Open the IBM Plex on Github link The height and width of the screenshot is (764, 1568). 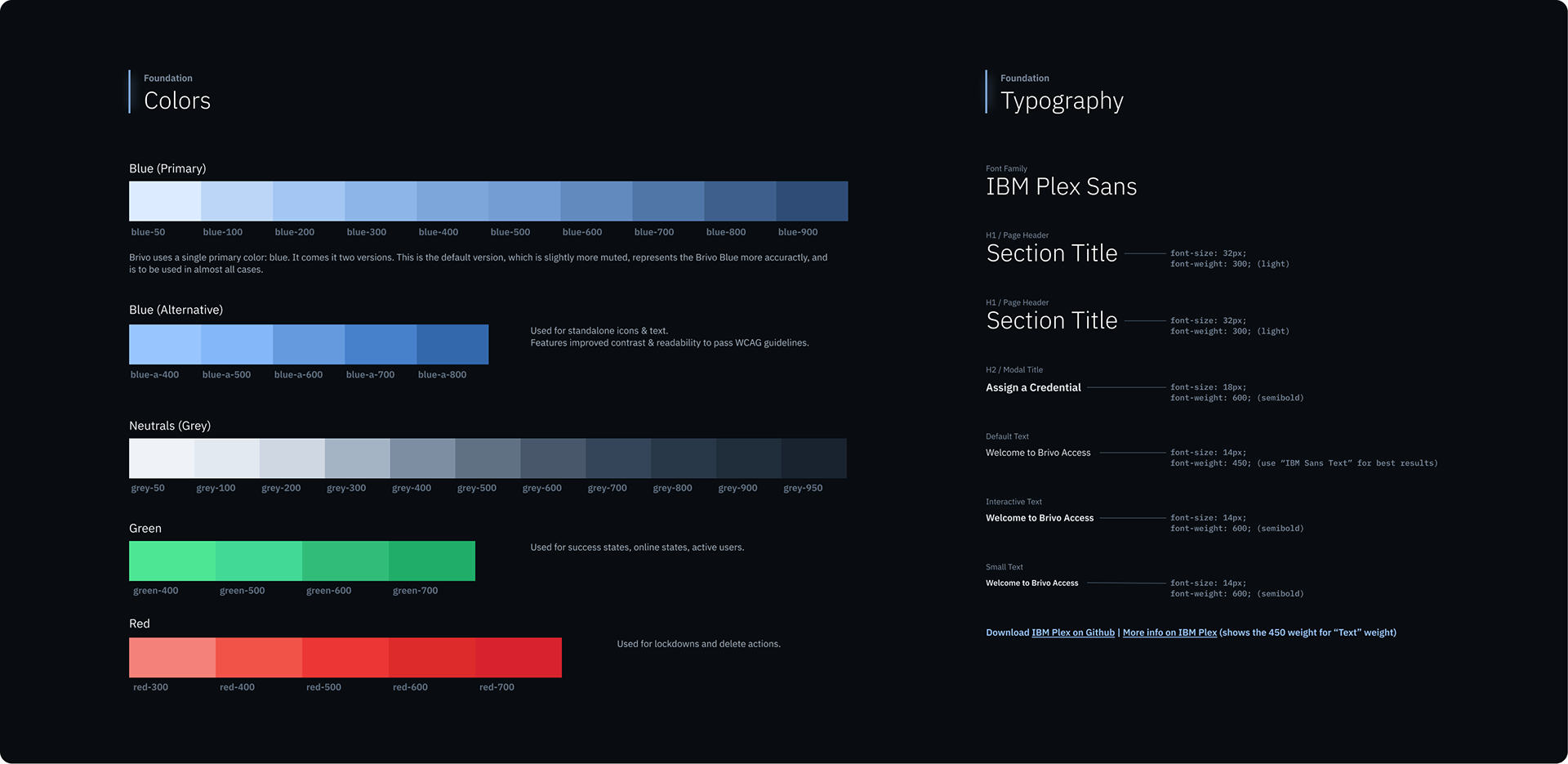1073,632
